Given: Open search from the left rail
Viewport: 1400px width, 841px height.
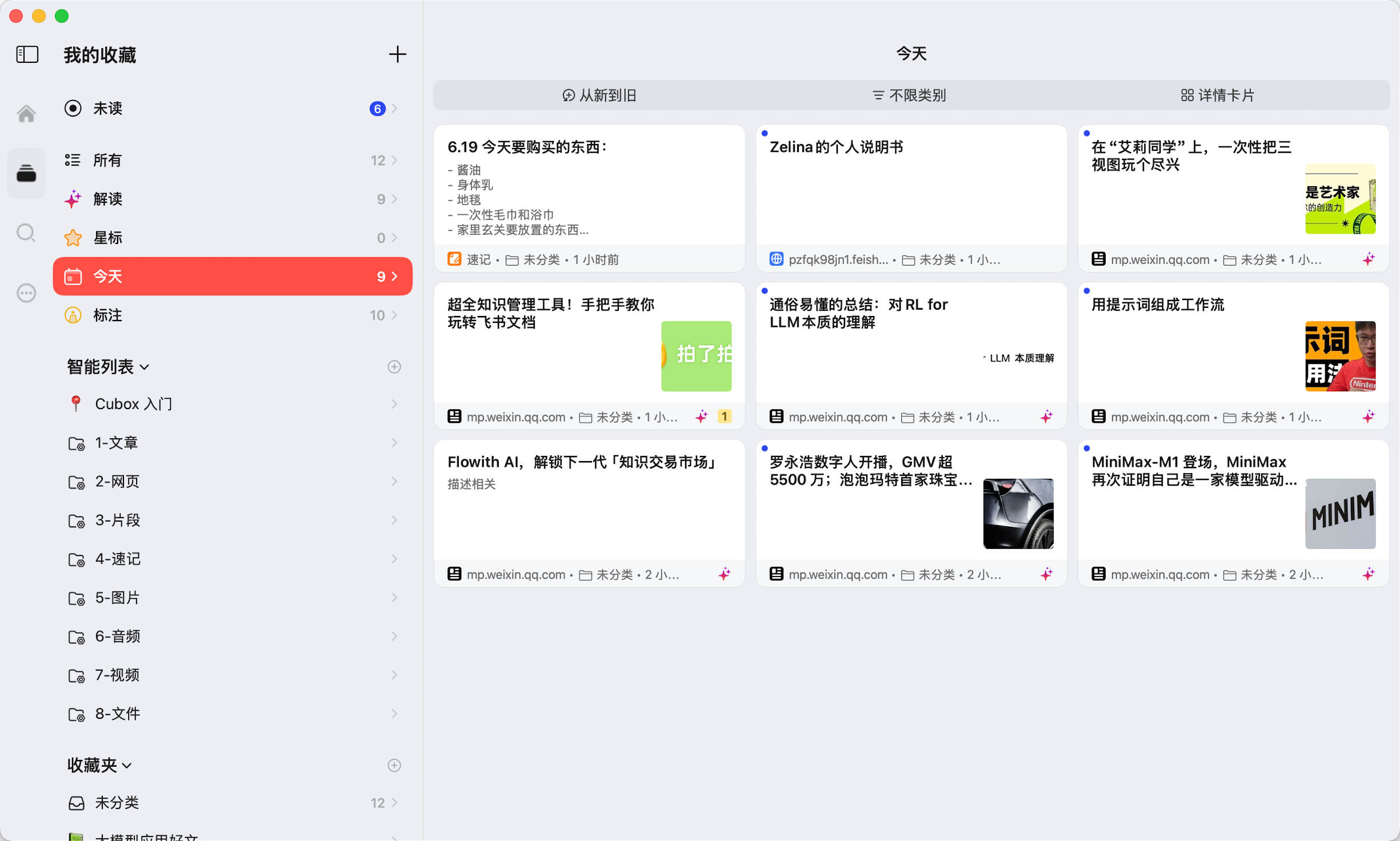Looking at the screenshot, I should click(26, 233).
